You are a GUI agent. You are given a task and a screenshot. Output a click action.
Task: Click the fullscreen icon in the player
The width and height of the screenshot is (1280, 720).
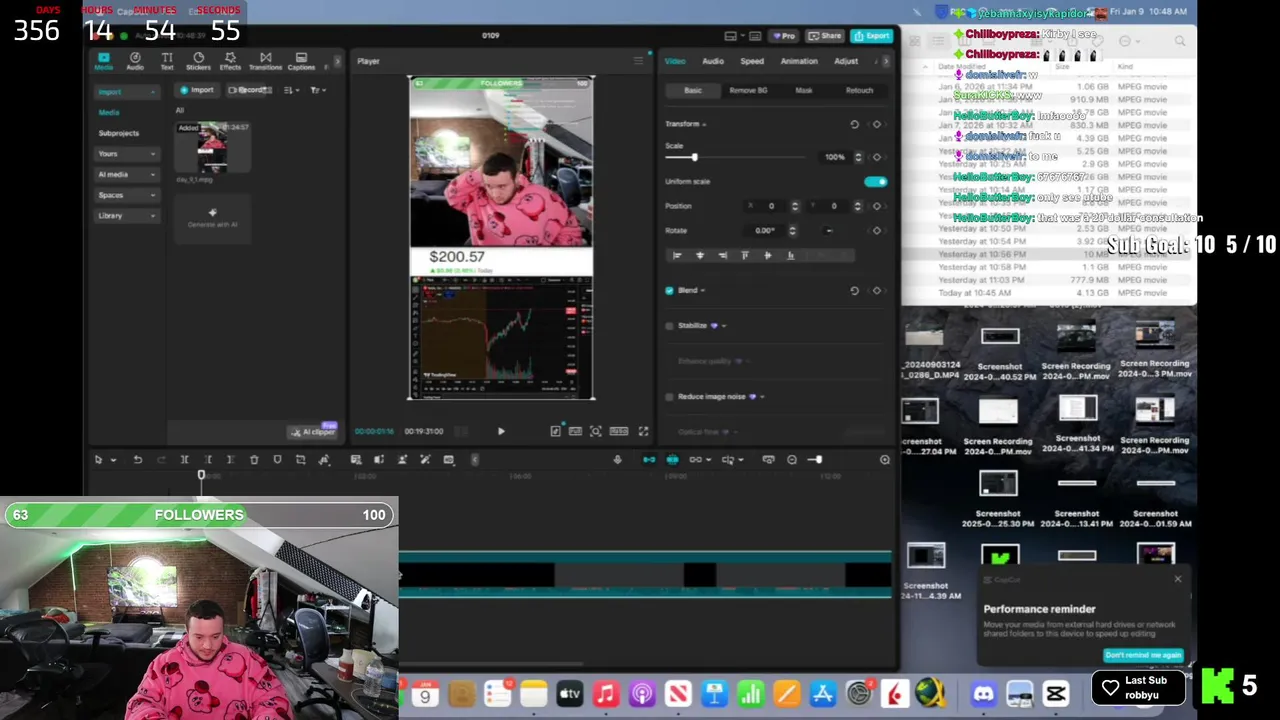click(643, 431)
